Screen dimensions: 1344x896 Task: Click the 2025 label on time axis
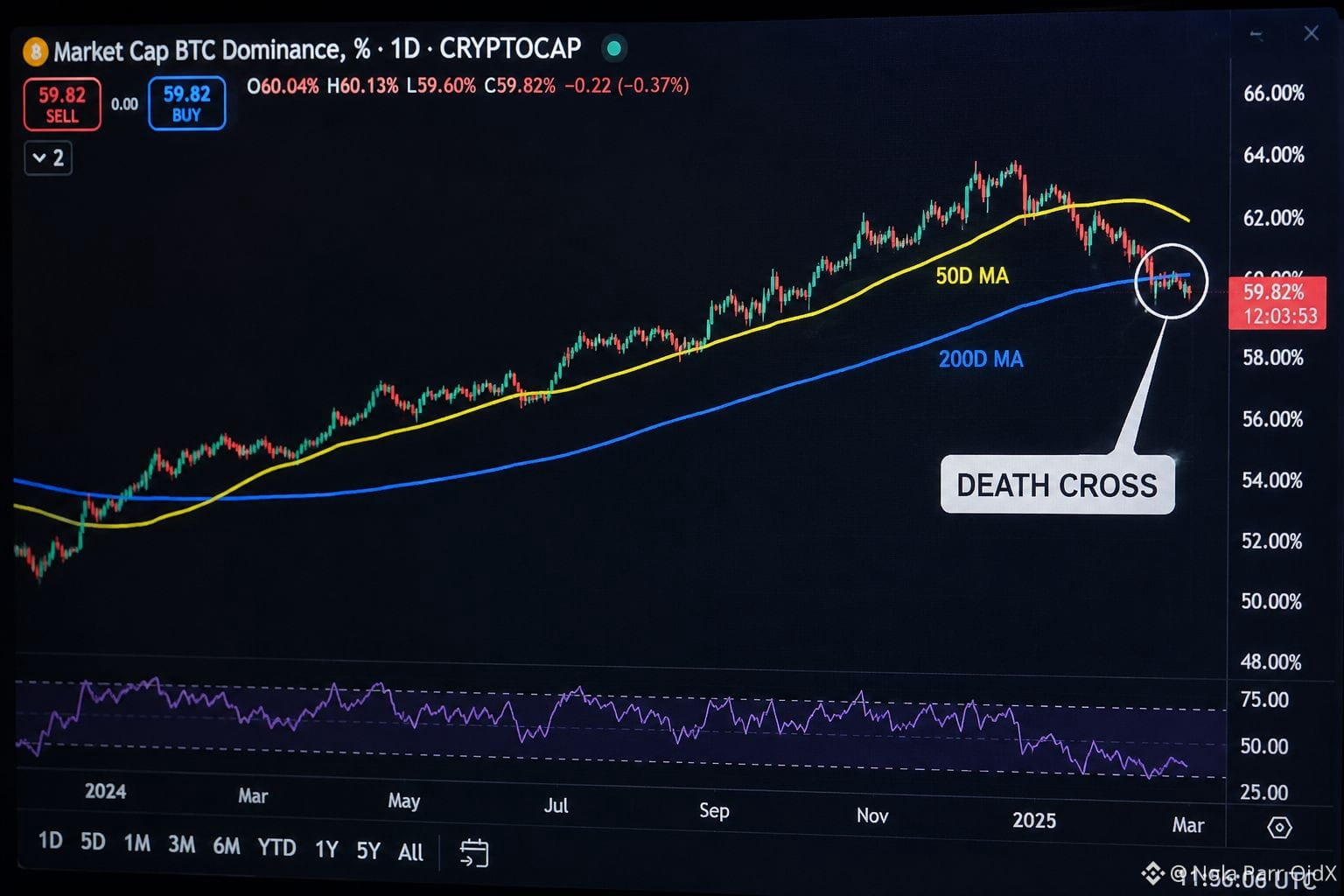[x=1034, y=821]
